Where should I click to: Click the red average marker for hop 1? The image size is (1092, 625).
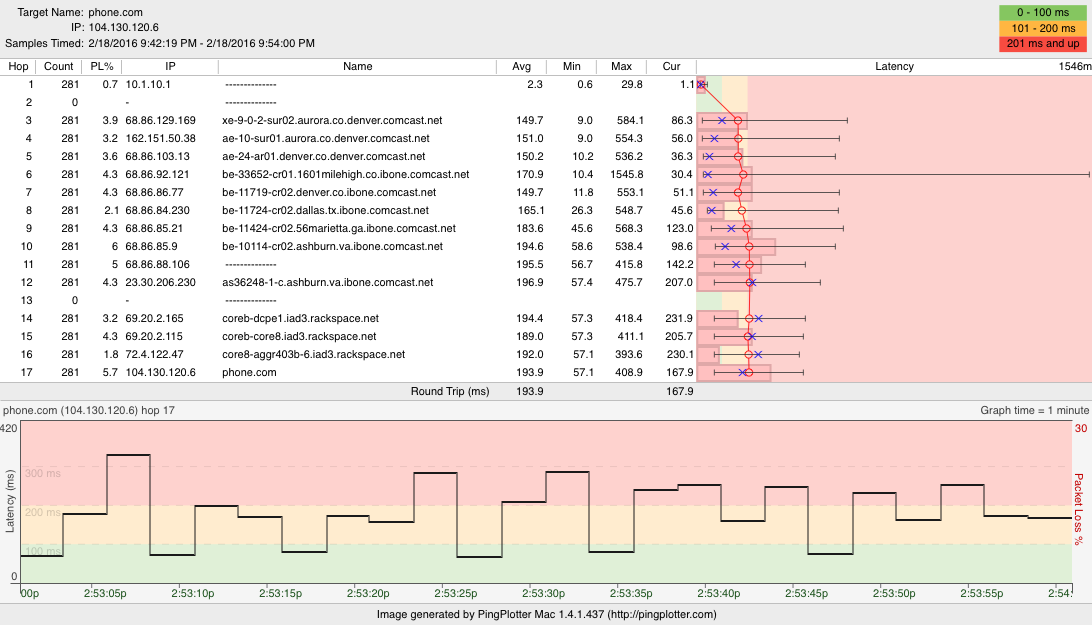701,85
